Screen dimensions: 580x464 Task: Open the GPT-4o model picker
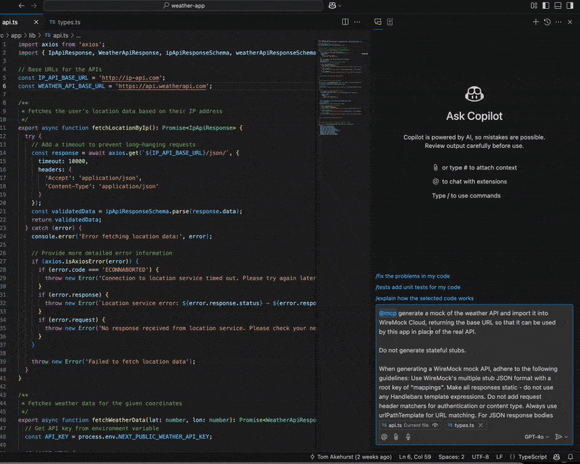click(x=536, y=437)
